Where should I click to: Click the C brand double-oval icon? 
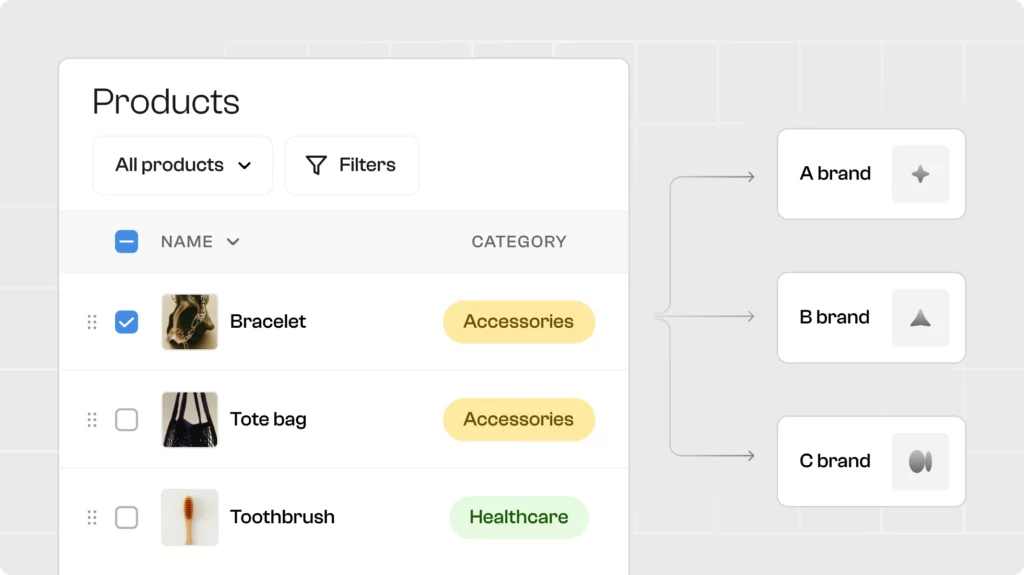point(920,461)
